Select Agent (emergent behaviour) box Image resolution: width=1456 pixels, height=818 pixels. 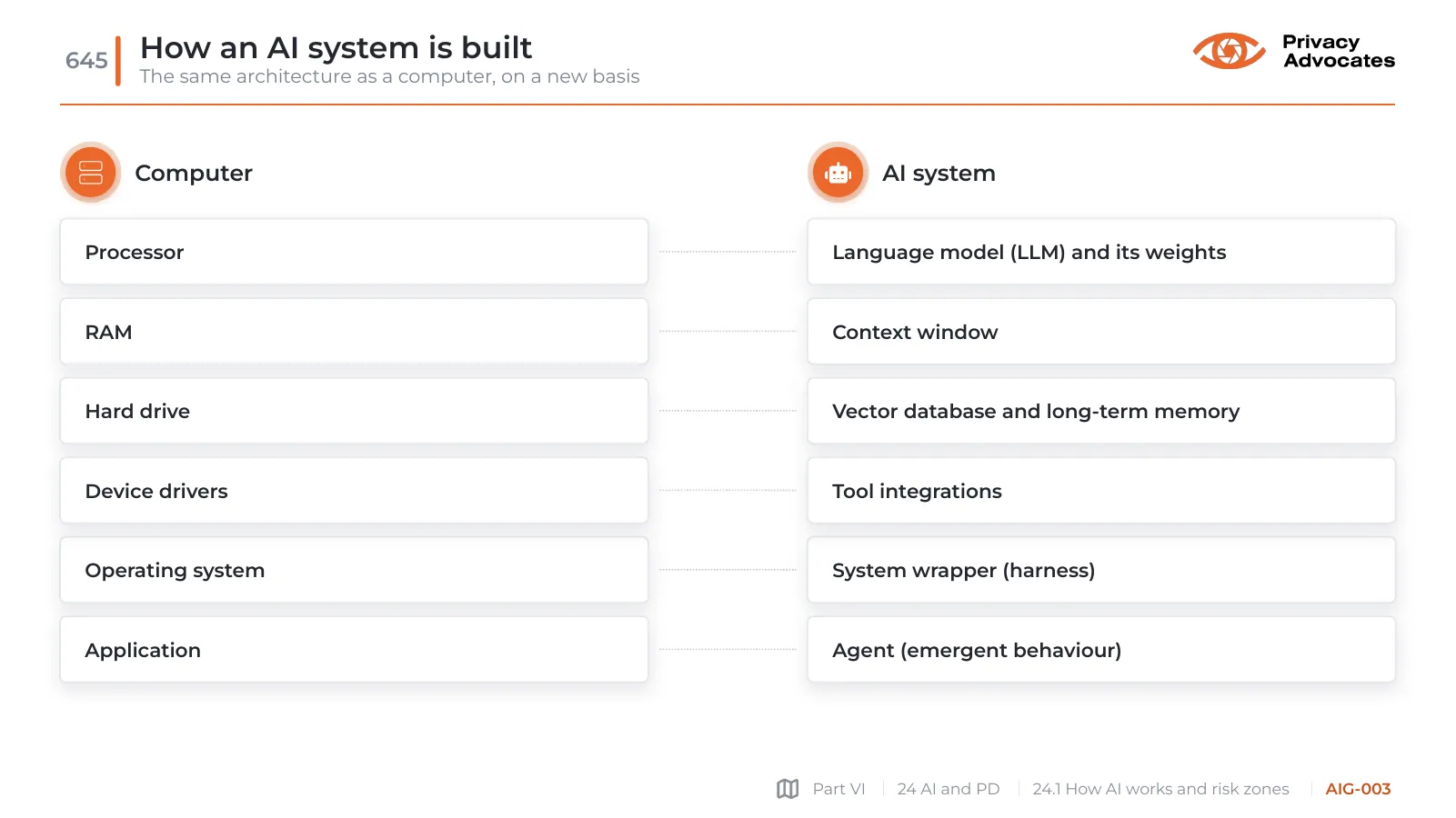tap(1101, 650)
